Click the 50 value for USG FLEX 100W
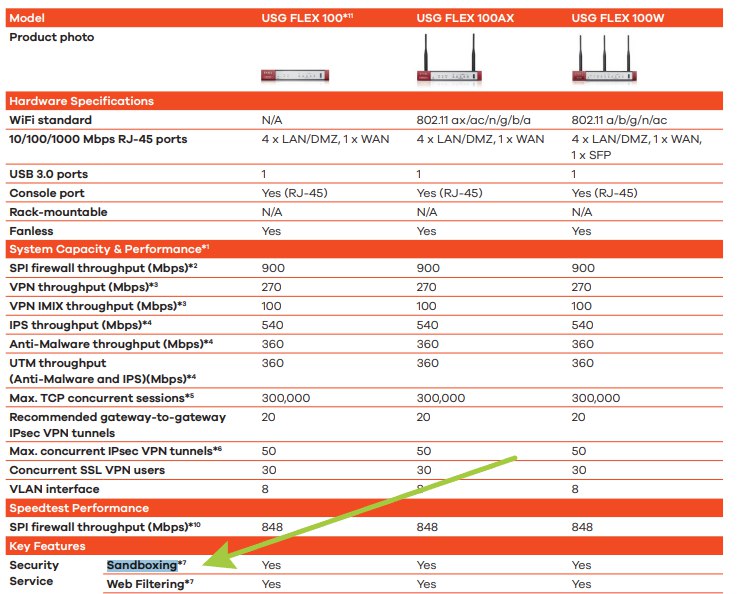This screenshot has width=747, height=594. point(579,451)
